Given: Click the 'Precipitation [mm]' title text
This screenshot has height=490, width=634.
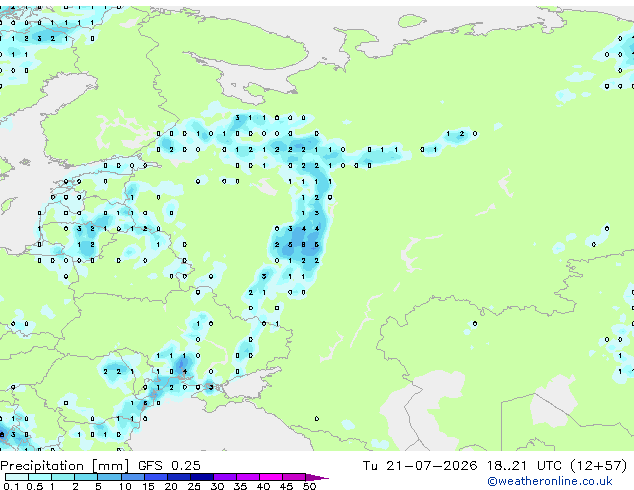Looking at the screenshot, I should 65,466.
